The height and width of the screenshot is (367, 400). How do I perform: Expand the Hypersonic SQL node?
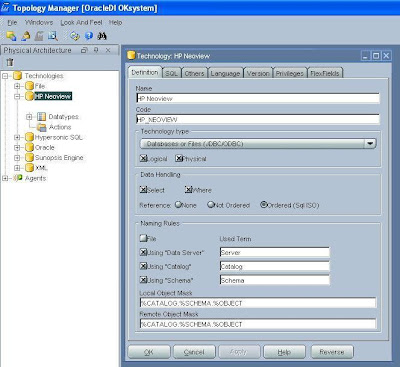coord(17,137)
